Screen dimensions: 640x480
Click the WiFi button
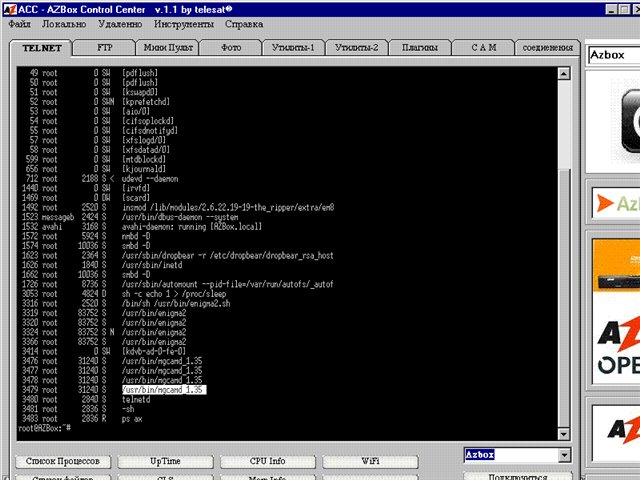(370, 461)
